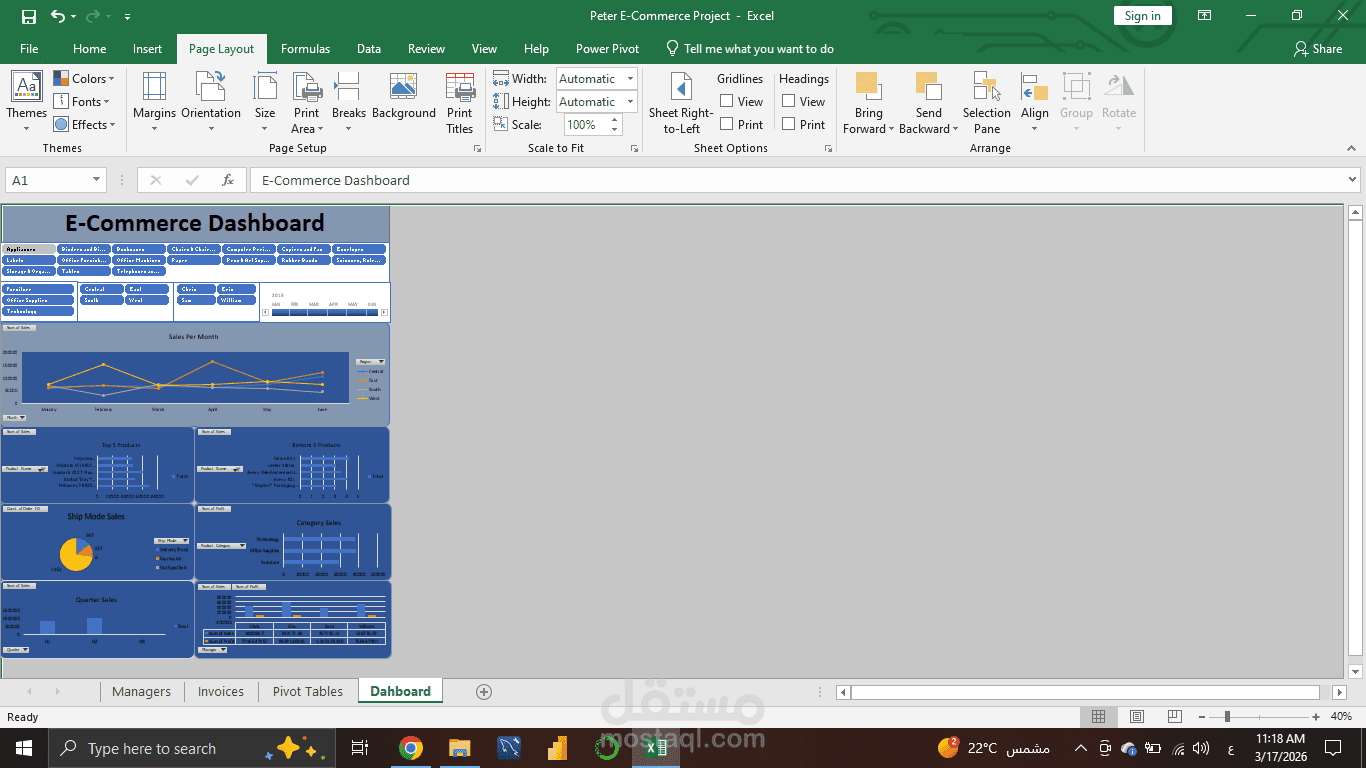Click the Share button
Image resolution: width=1366 pixels, height=768 pixels.
pyautogui.click(x=1318, y=49)
